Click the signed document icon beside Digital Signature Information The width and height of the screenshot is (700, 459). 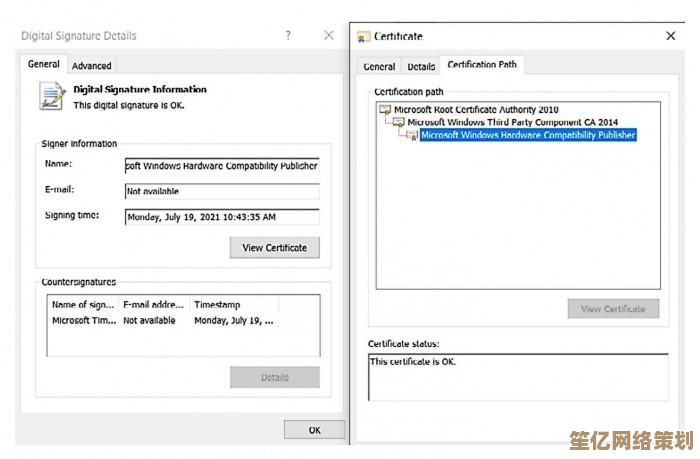[x=51, y=96]
